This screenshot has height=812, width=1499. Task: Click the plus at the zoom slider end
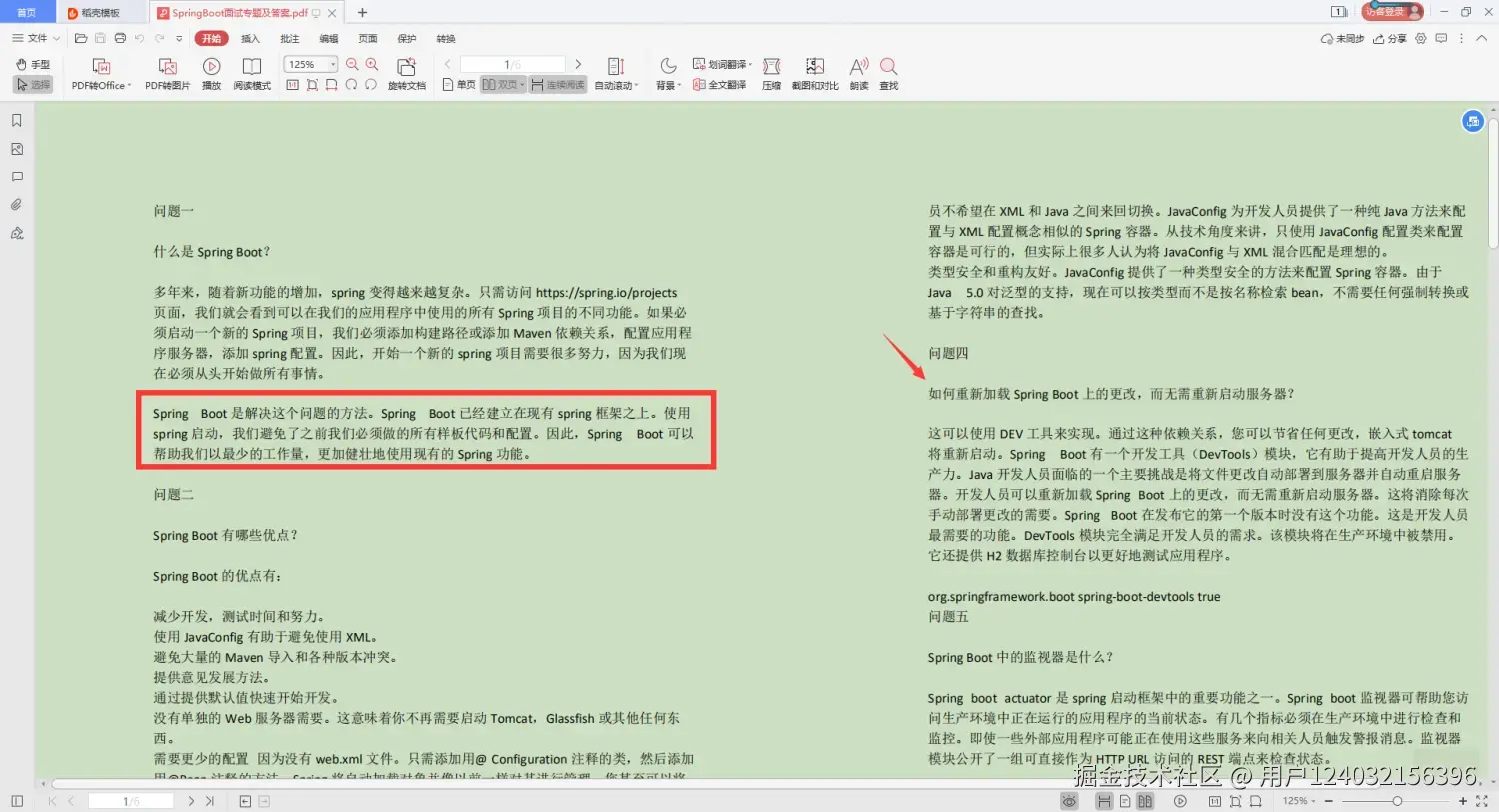tap(1463, 801)
